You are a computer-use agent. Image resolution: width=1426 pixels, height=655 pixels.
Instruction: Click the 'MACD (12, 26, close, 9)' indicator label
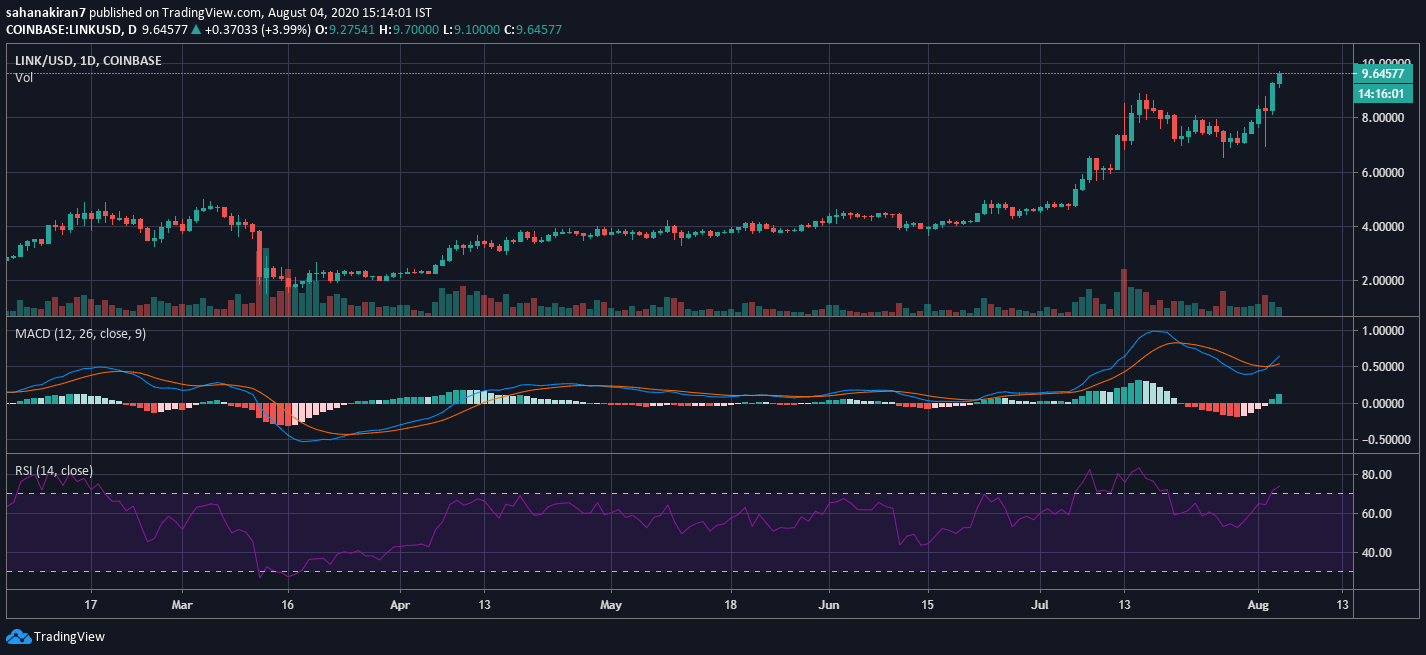80,333
